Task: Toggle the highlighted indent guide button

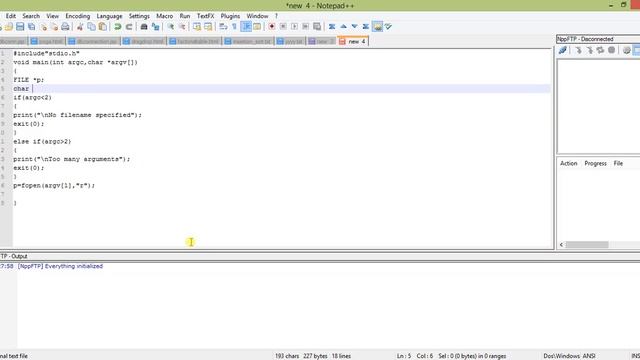Action: click(x=246, y=27)
